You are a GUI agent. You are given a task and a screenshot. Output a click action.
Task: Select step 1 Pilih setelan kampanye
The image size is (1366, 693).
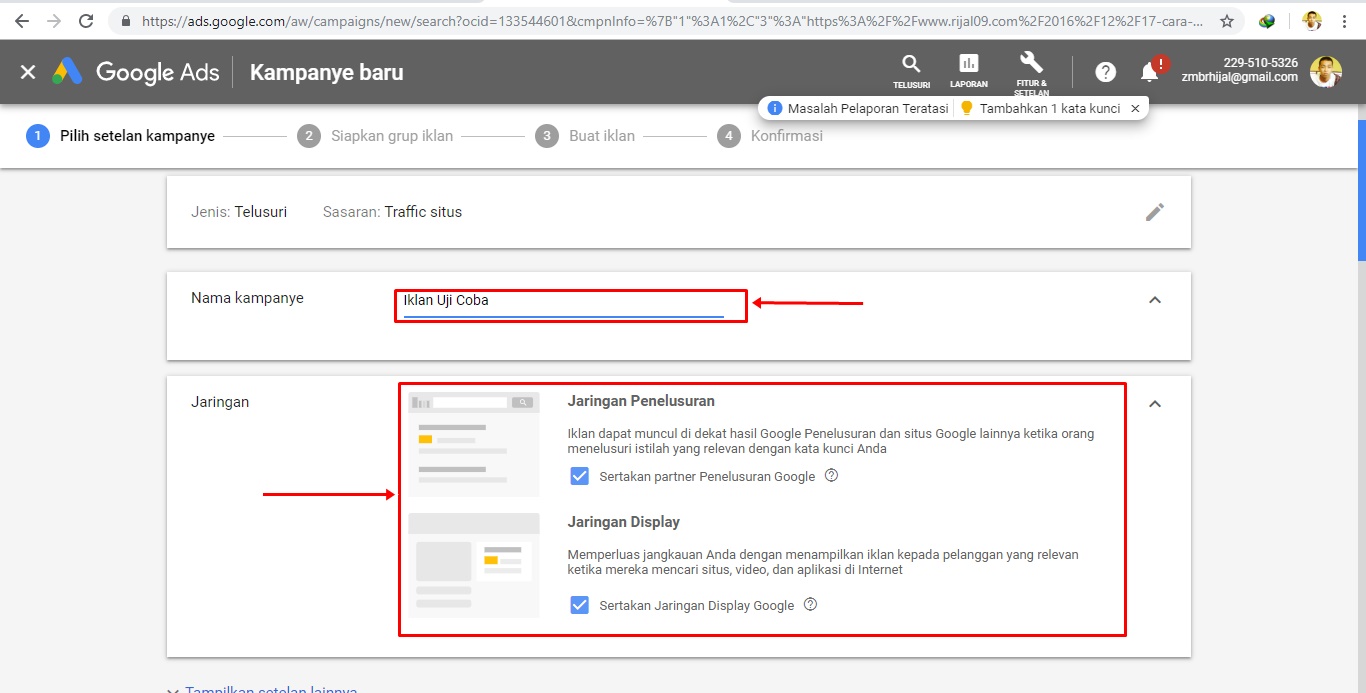pyautogui.click(x=121, y=136)
